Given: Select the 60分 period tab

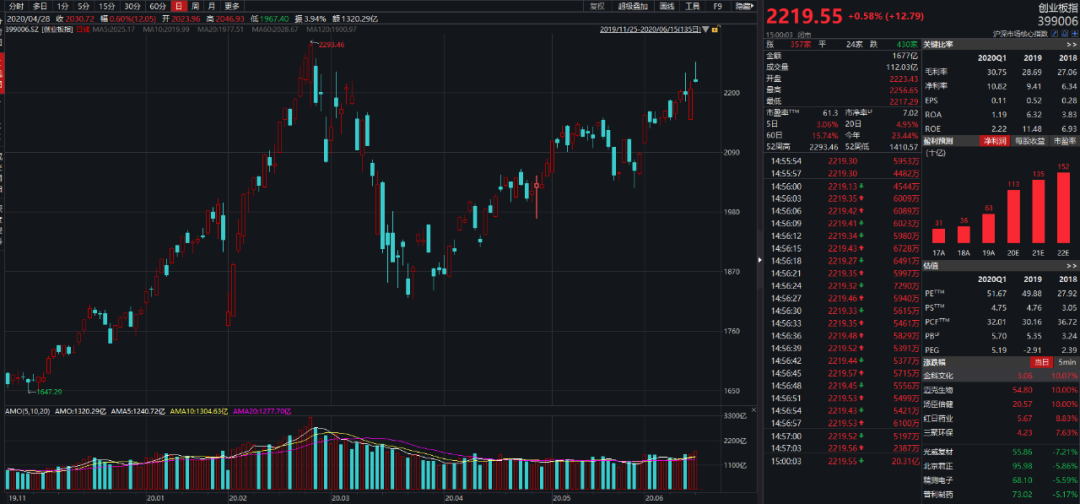Looking at the screenshot, I should [x=158, y=6].
